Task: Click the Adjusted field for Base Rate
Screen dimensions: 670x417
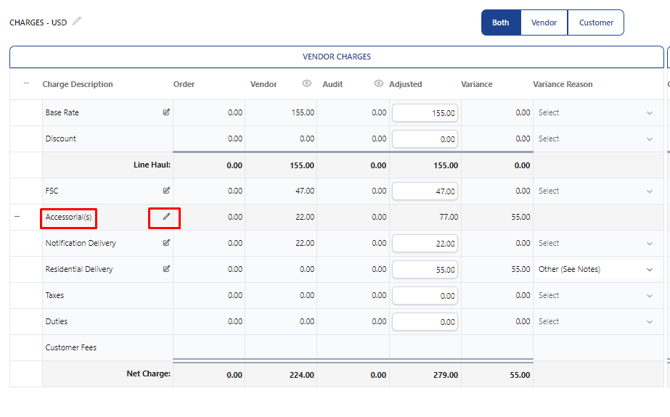Action: click(425, 113)
